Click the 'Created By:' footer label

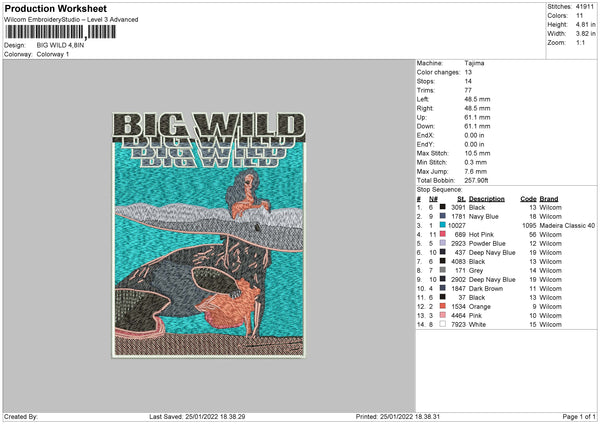(21, 417)
